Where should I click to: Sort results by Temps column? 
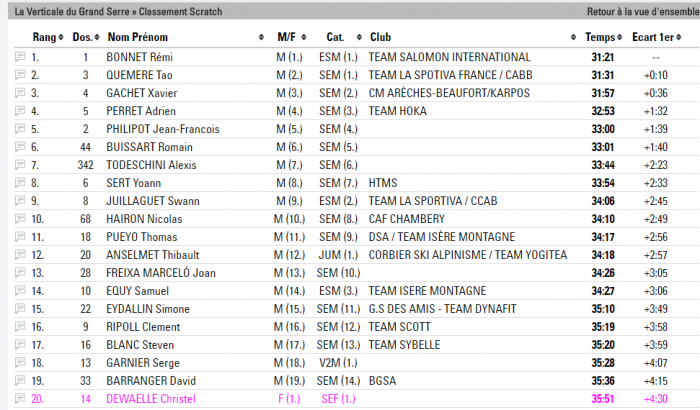(x=619, y=37)
